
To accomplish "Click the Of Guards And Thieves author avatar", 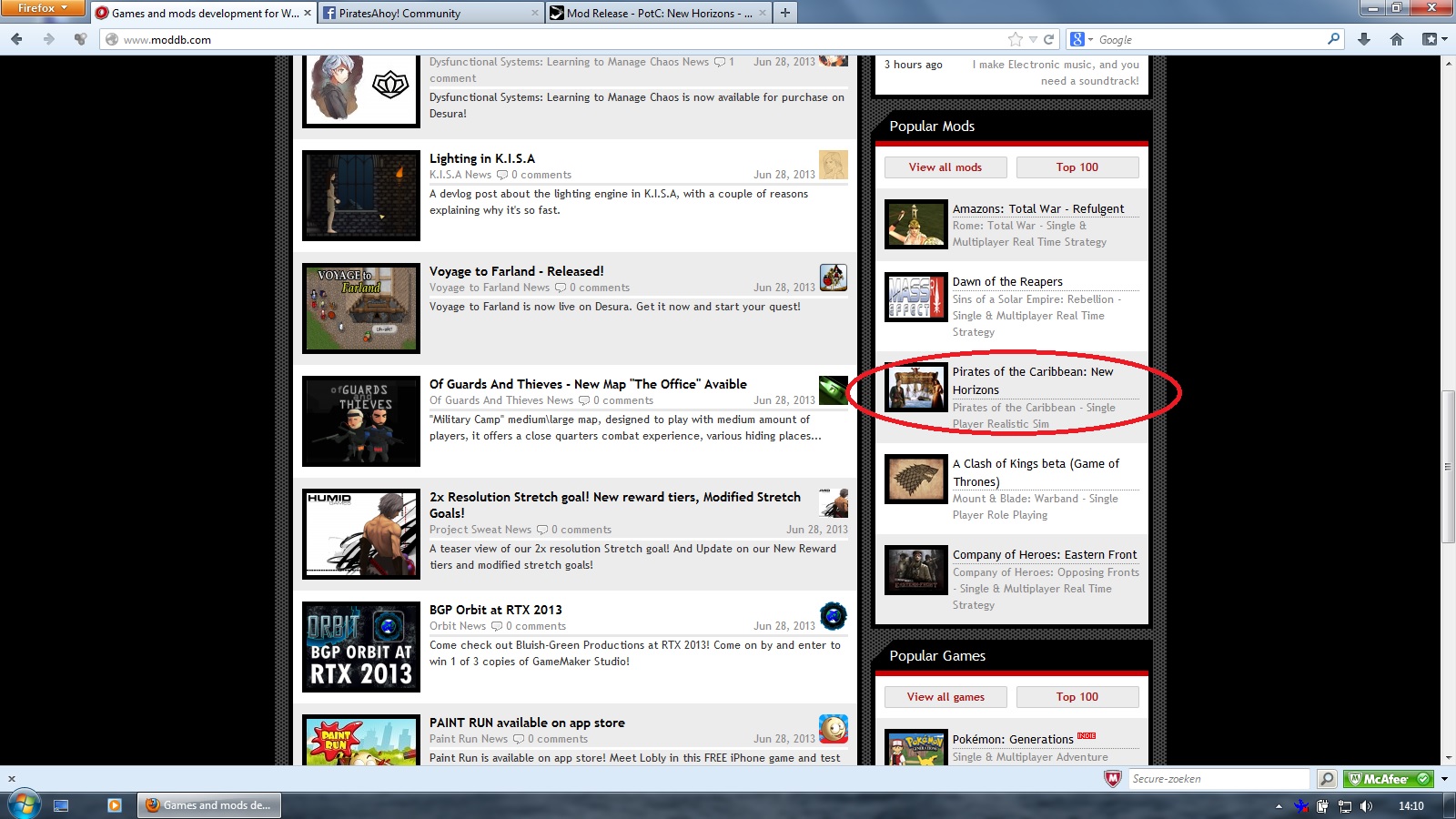I will point(834,390).
